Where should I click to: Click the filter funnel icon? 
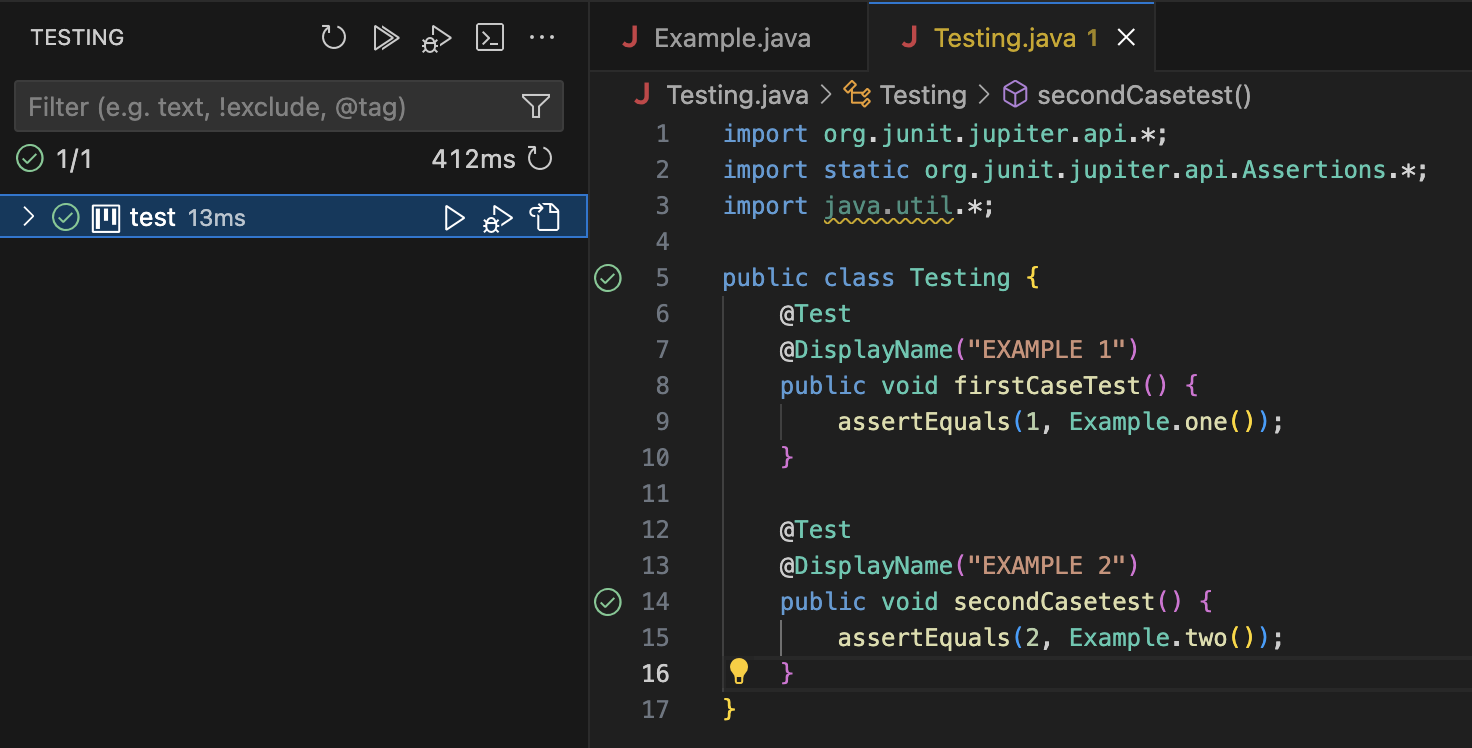tap(536, 107)
